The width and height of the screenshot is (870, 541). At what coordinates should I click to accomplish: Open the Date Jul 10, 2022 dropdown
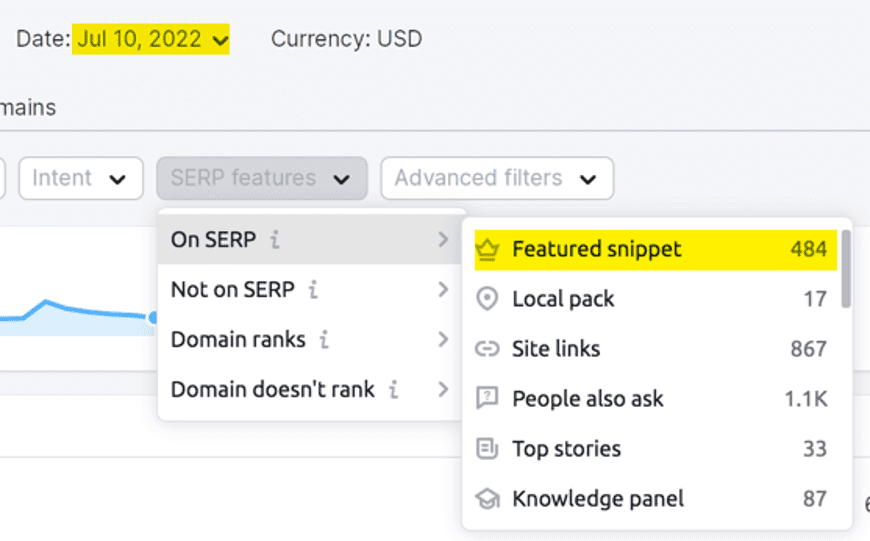pos(151,40)
